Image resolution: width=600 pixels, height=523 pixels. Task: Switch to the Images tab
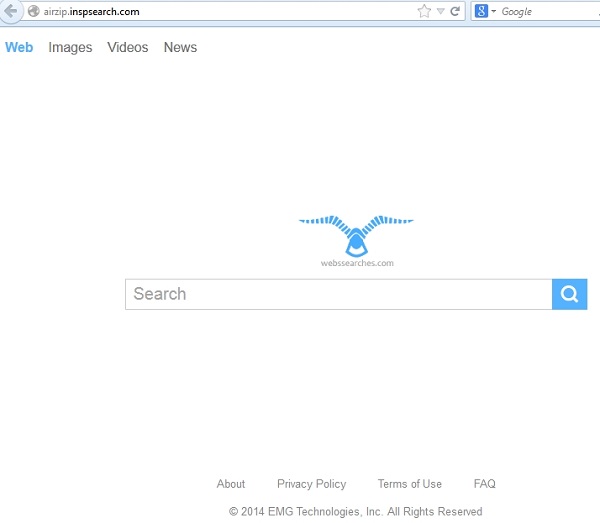click(70, 47)
